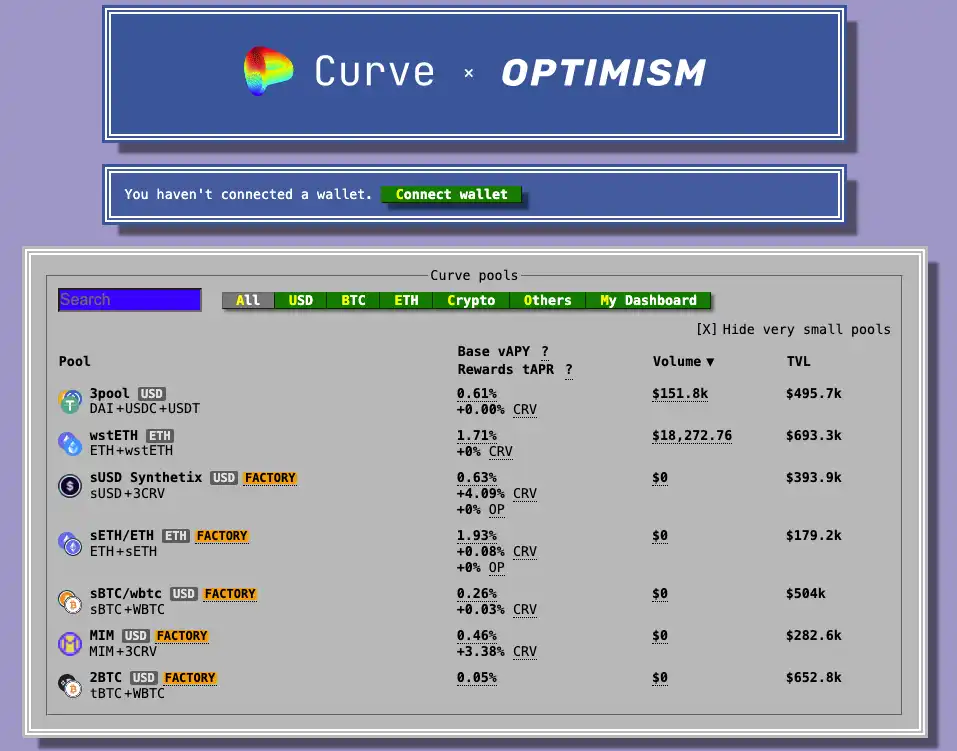Toggle Hide very small pools checkbox

click(706, 329)
